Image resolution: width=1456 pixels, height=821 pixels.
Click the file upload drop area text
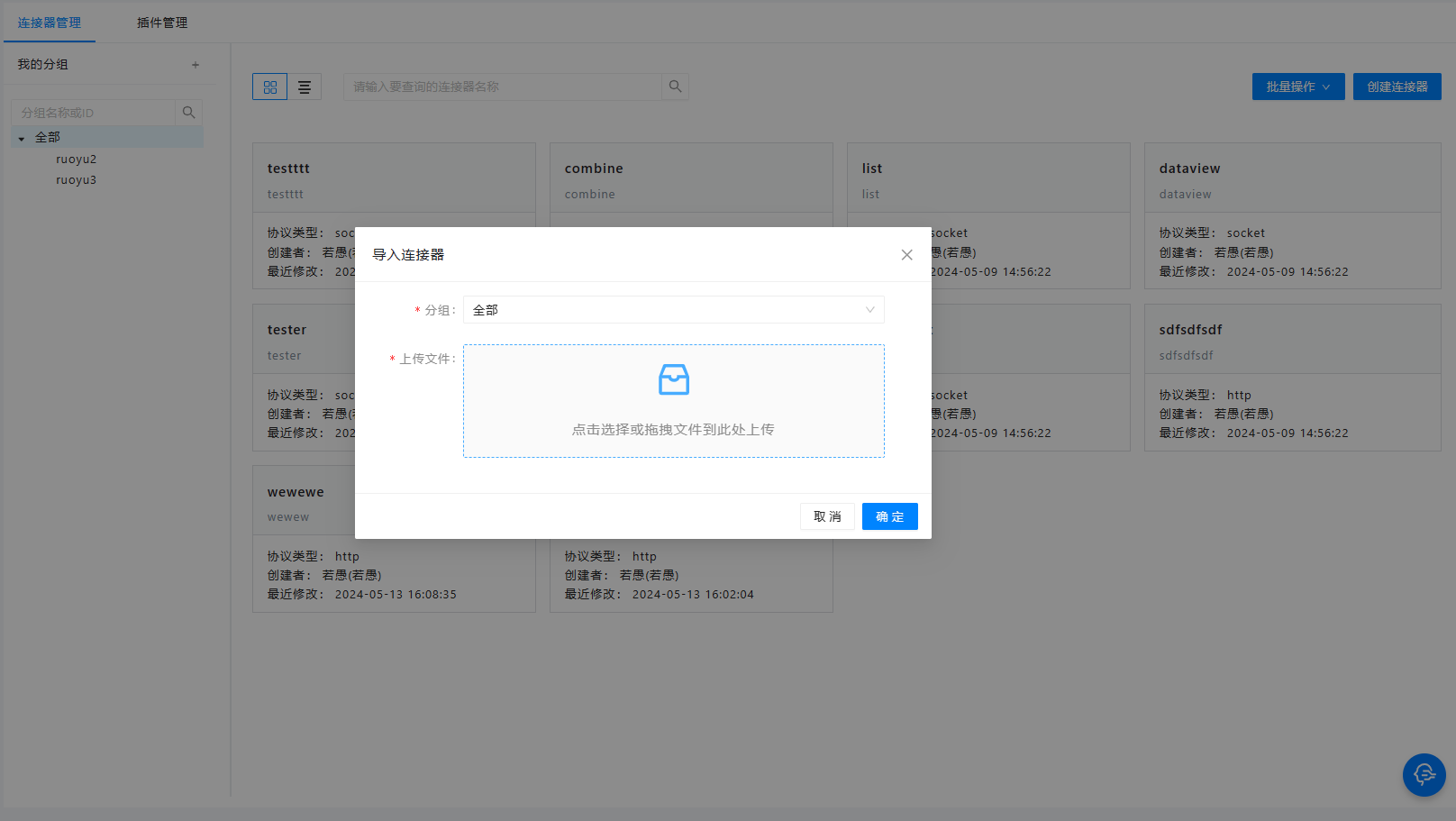[673, 430]
